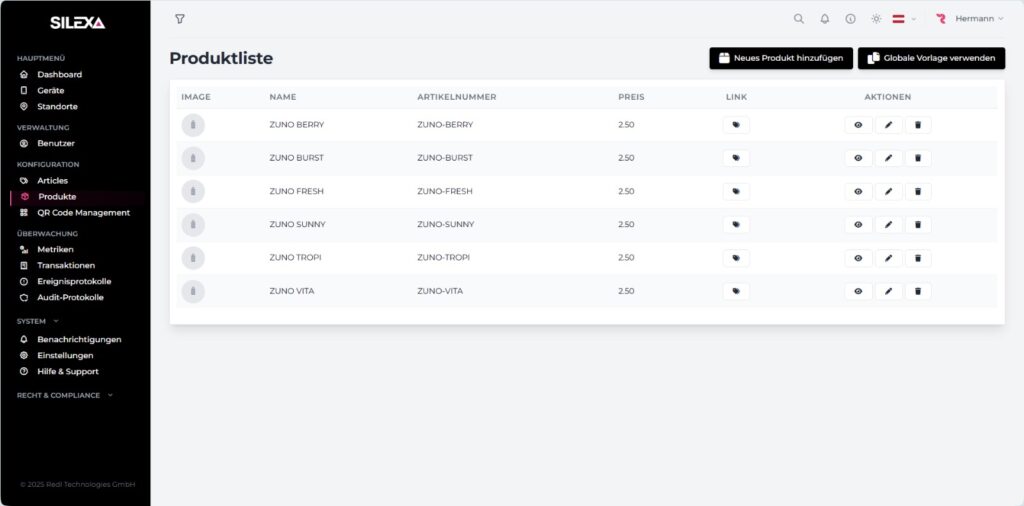
Task: Open notifications bell in top bar
Action: coord(825,19)
